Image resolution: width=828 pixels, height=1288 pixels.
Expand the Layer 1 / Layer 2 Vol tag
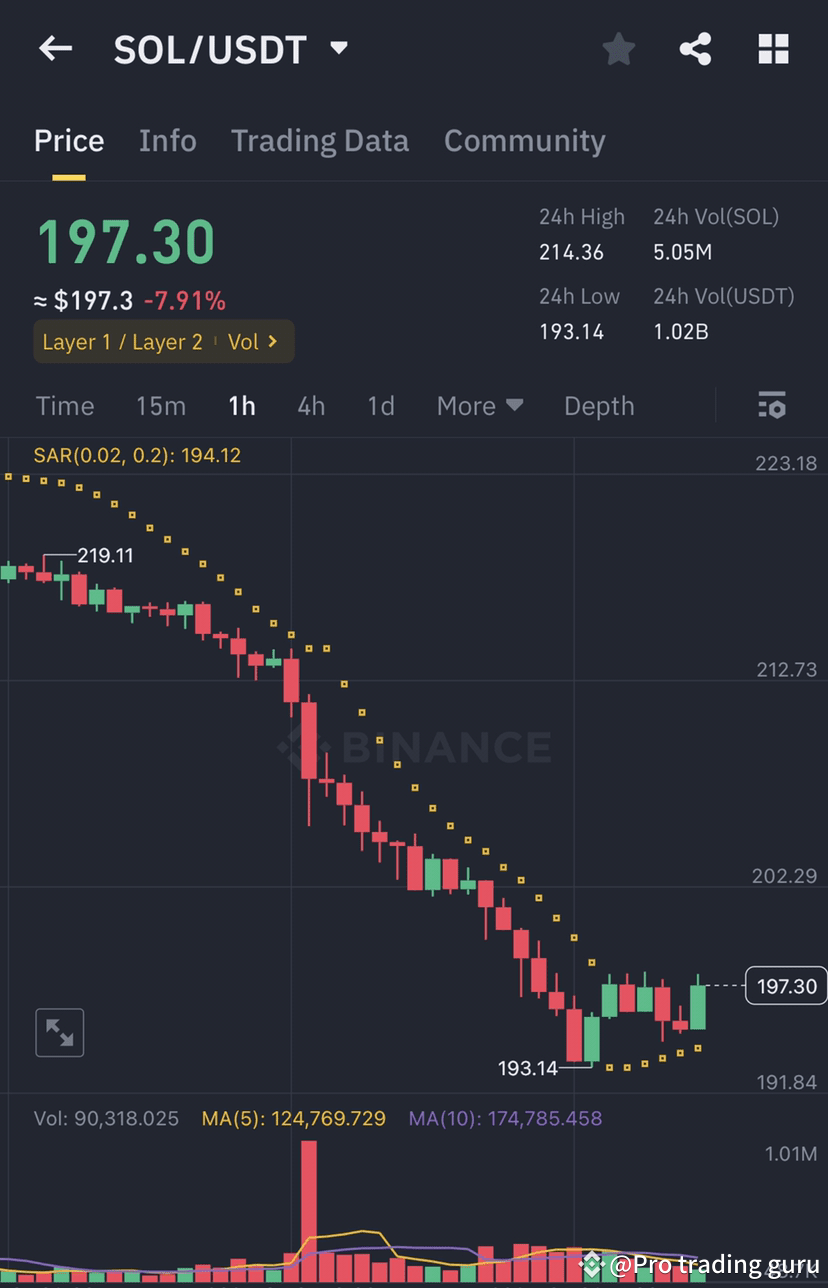point(163,341)
